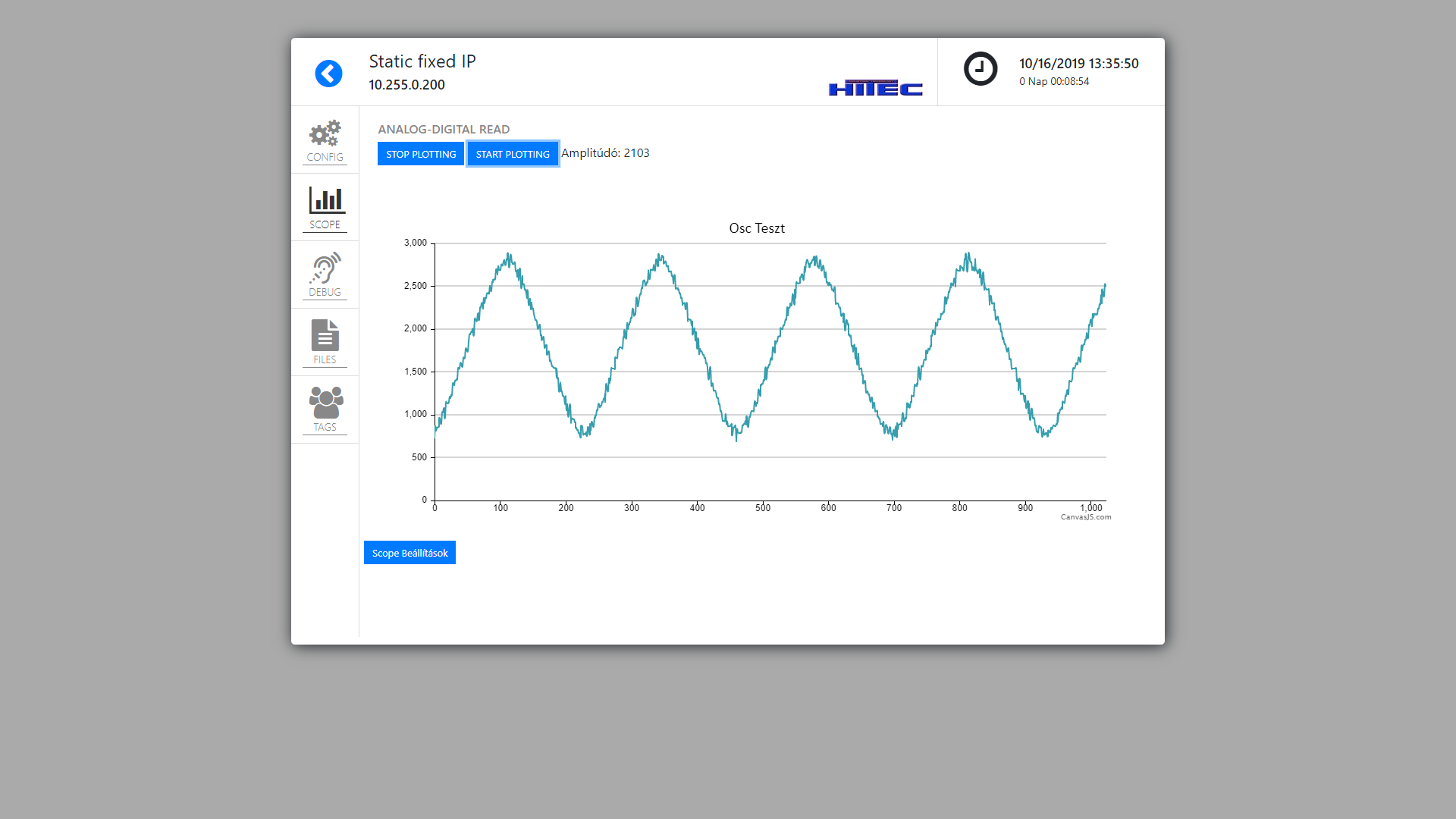Select the FILES label in sidebar

[325, 359]
